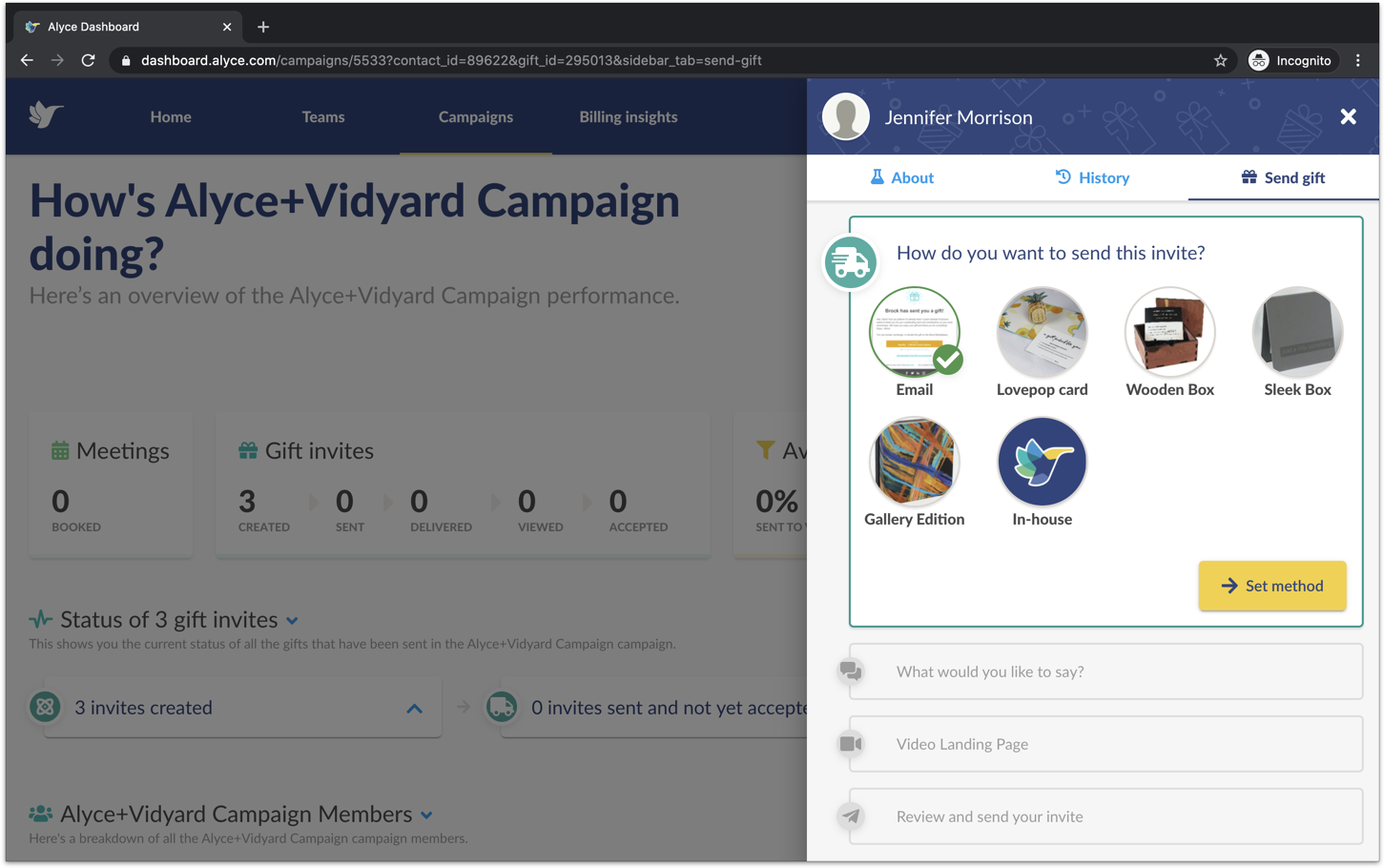Click the Set method button
The image size is (1384, 868).
(x=1272, y=586)
